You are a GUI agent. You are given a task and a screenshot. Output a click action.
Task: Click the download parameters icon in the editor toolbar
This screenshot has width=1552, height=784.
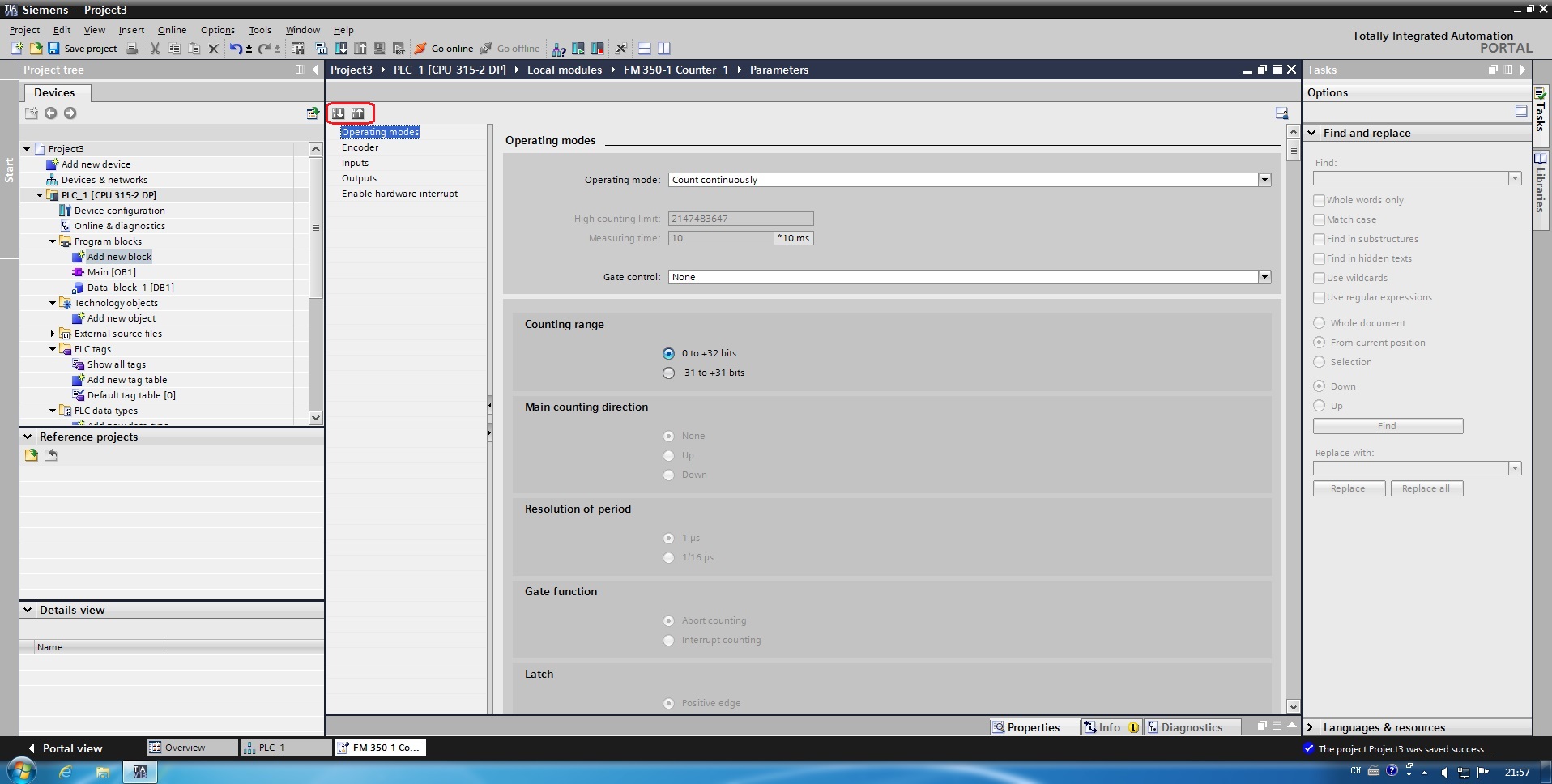coord(339,113)
